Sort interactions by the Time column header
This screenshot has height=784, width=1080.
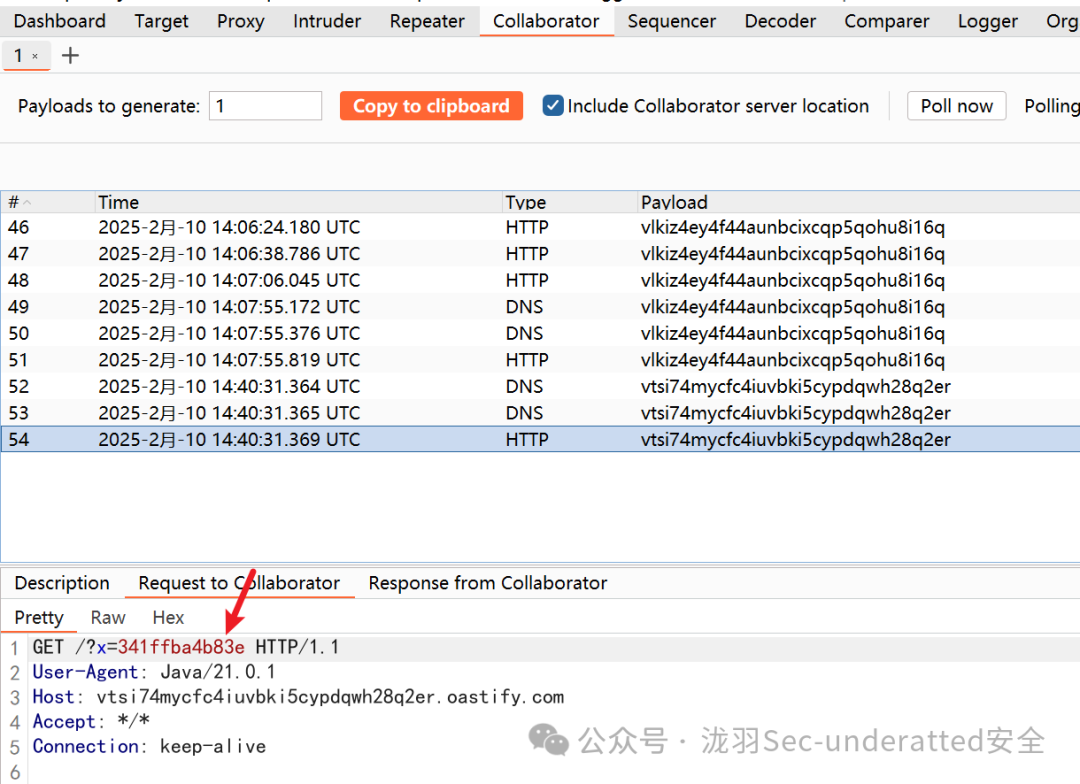tap(298, 202)
